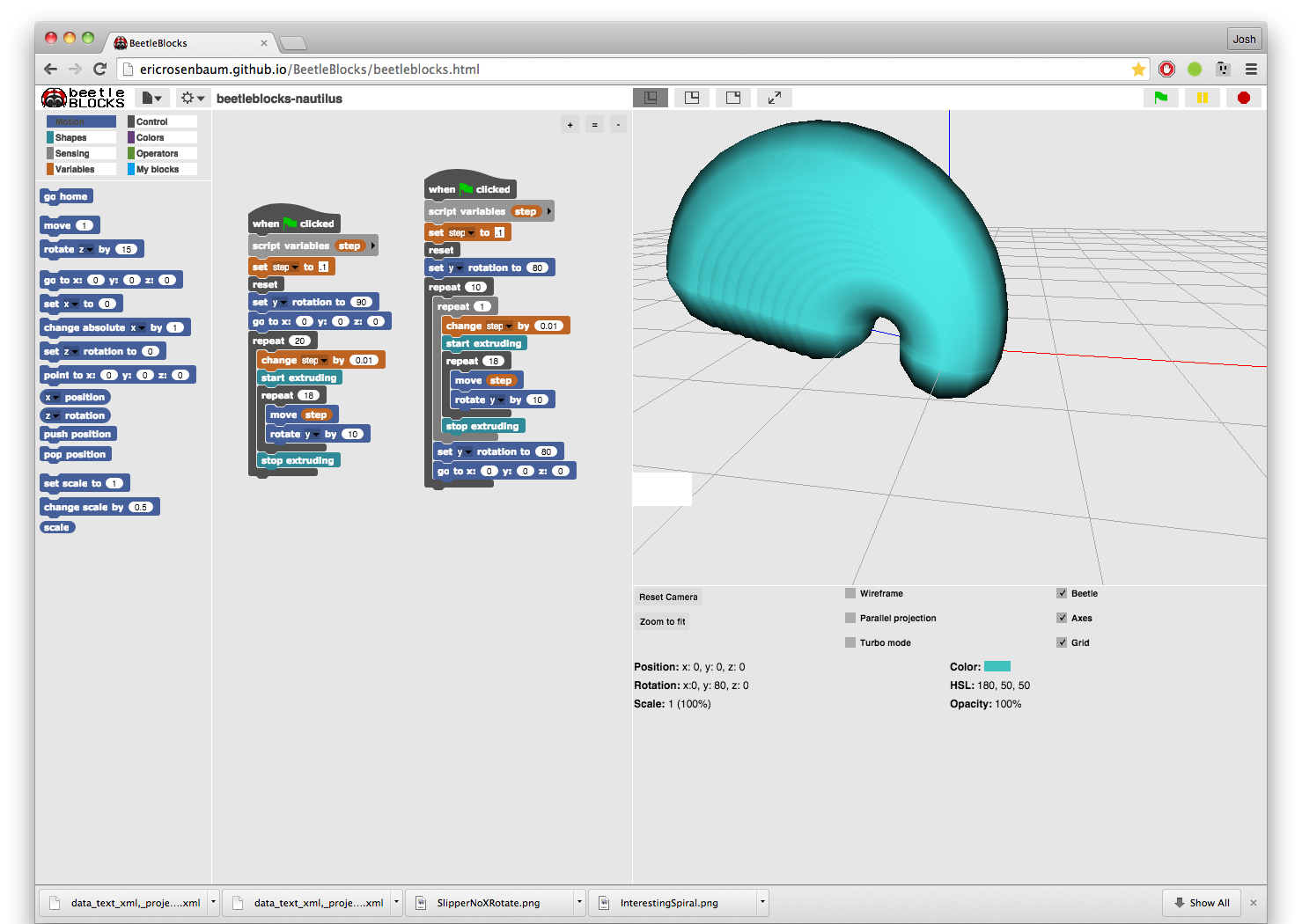Hide the Grid by unchecking it
The image size is (1302, 924).
(x=1063, y=642)
